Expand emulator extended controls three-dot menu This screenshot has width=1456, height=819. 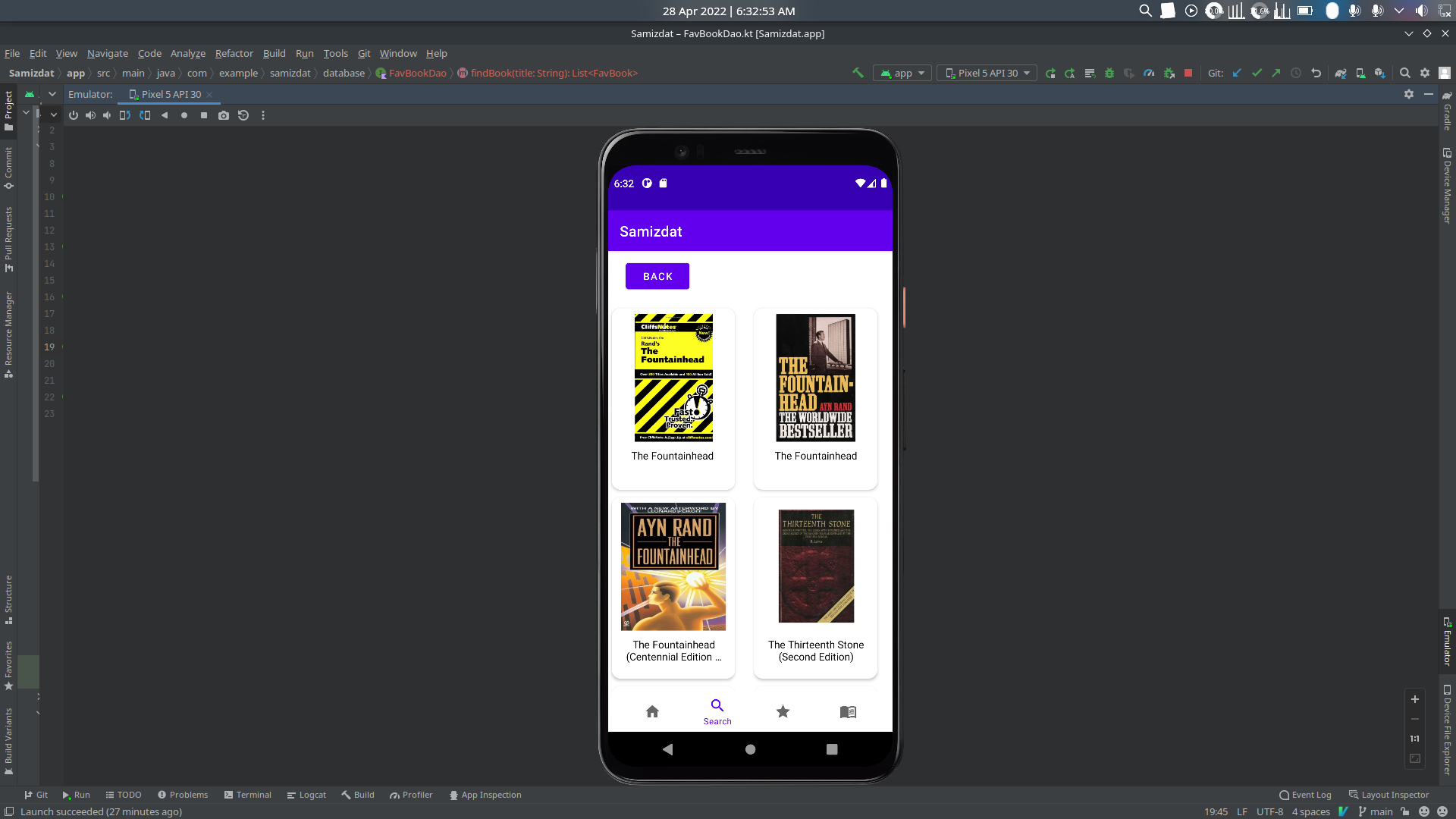click(263, 115)
